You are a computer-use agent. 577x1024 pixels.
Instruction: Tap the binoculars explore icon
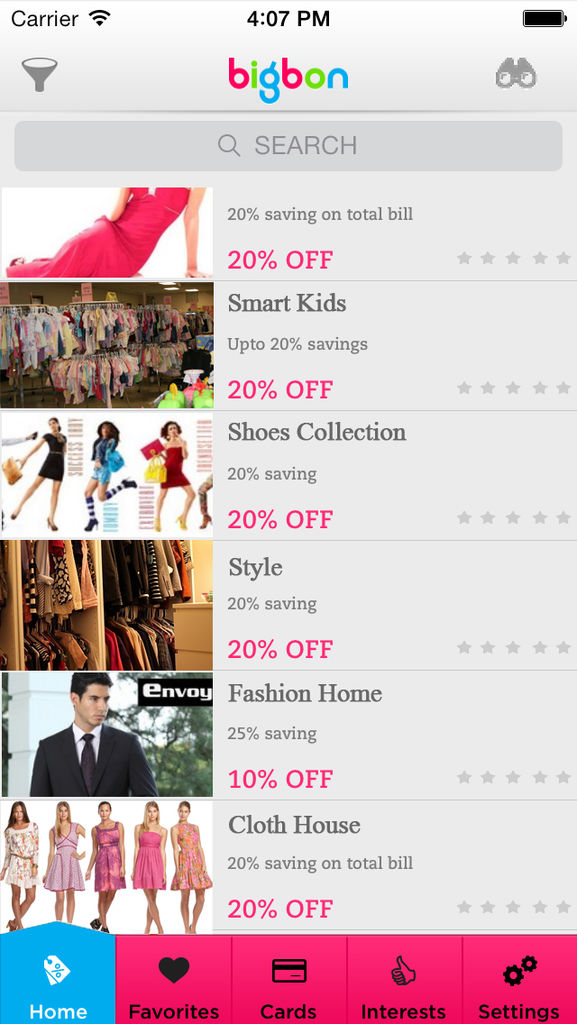point(516,74)
